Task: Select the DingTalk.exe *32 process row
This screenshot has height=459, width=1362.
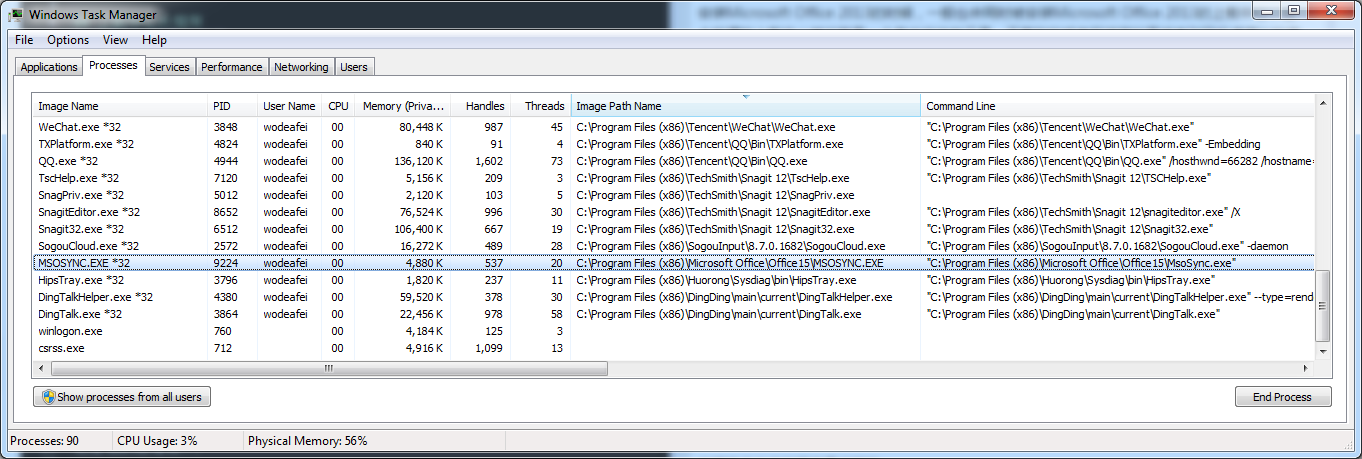Action: coord(672,314)
